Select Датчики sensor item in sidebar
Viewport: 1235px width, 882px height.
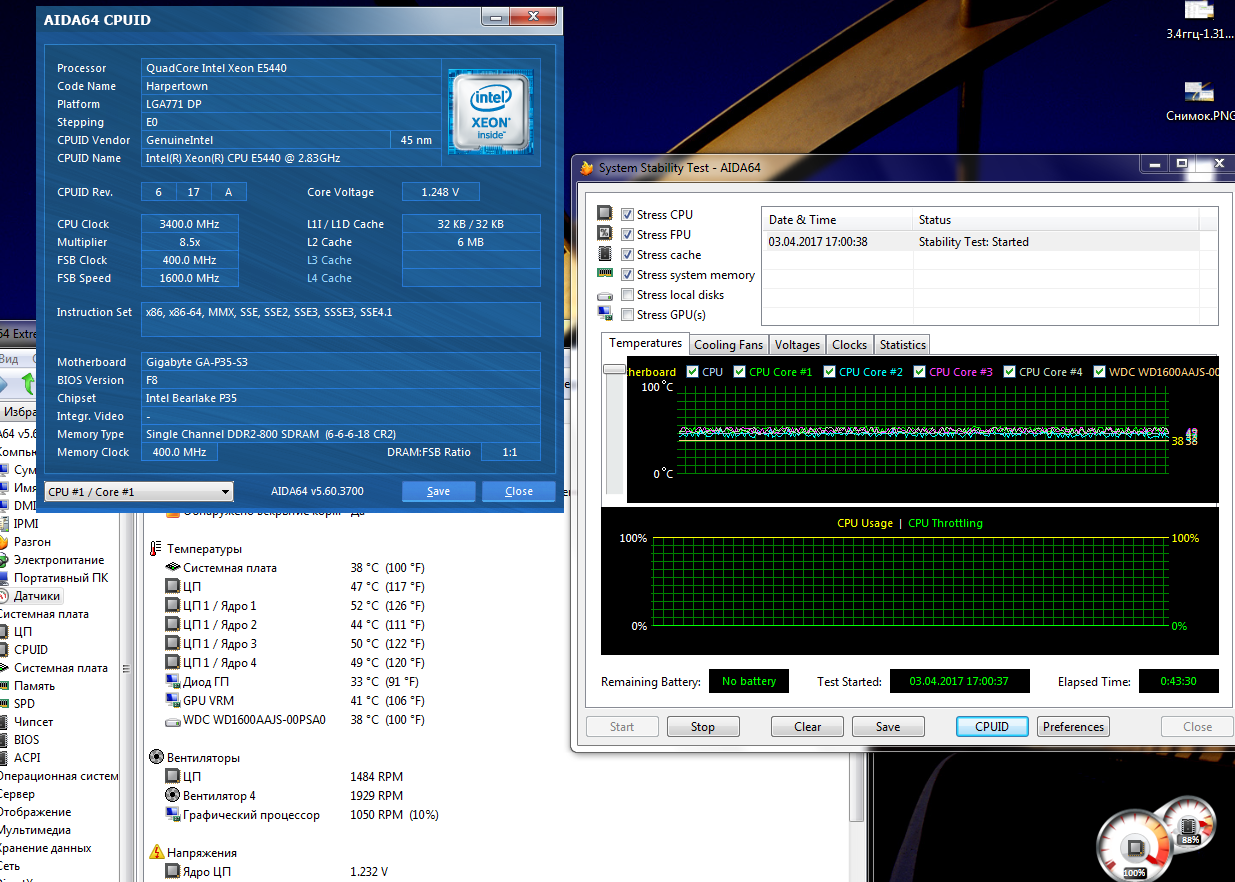tap(37, 596)
